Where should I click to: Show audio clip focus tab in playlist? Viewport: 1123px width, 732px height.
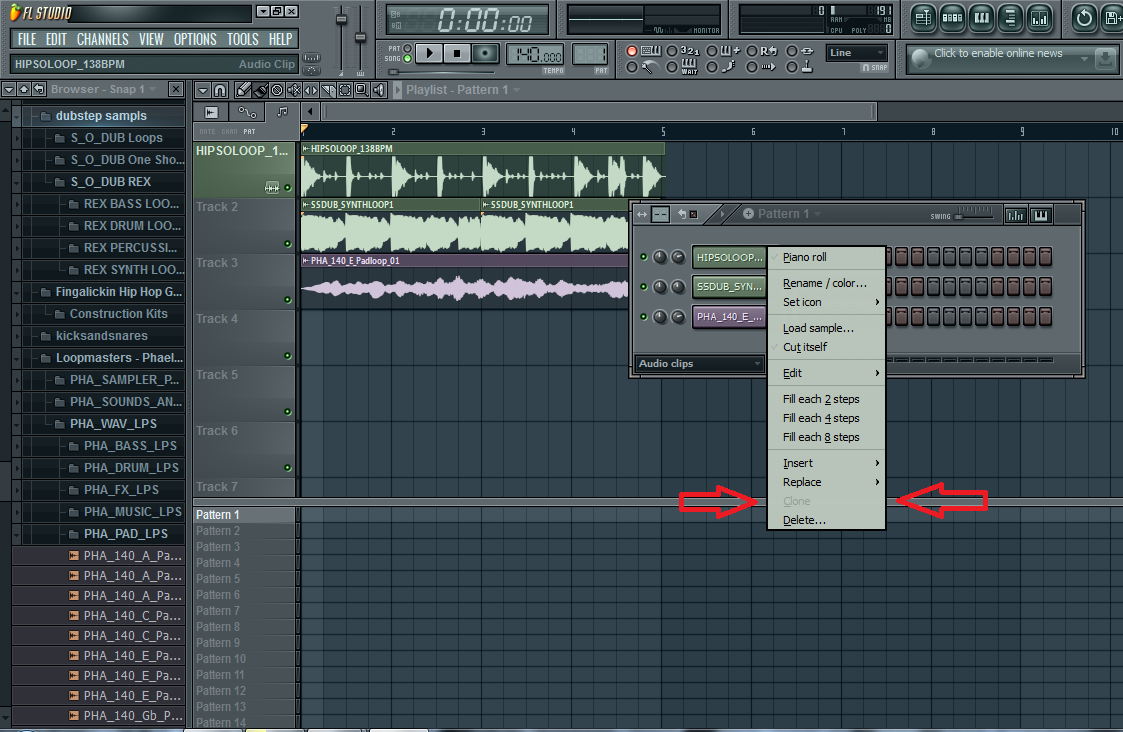coord(211,112)
